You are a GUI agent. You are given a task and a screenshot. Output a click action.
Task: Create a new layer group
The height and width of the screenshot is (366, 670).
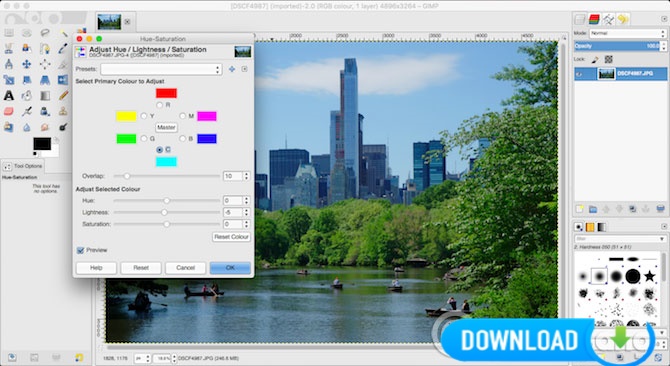[x=593, y=209]
